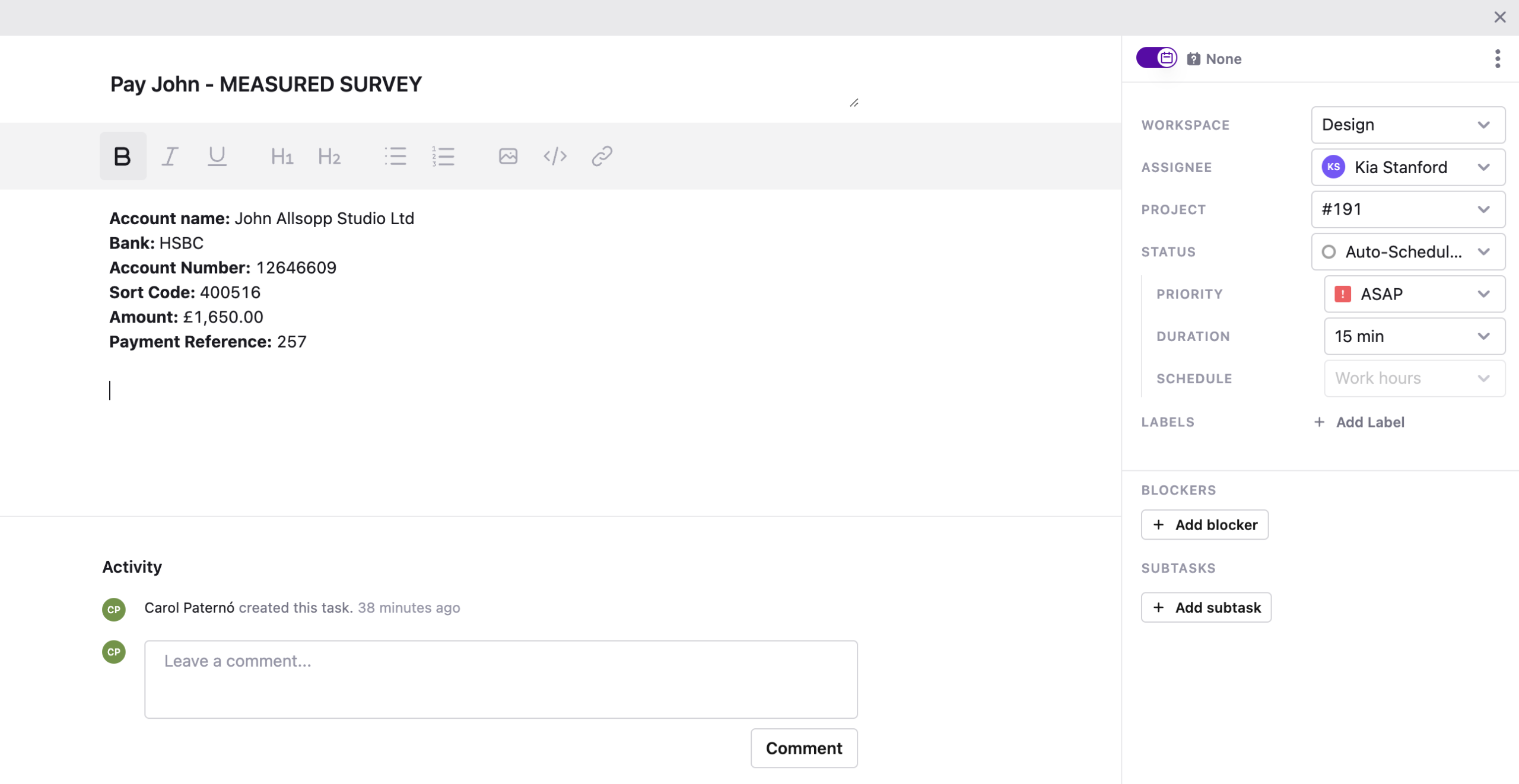The height and width of the screenshot is (784, 1519).
Task: Click the Add subtask button
Action: pyautogui.click(x=1206, y=607)
